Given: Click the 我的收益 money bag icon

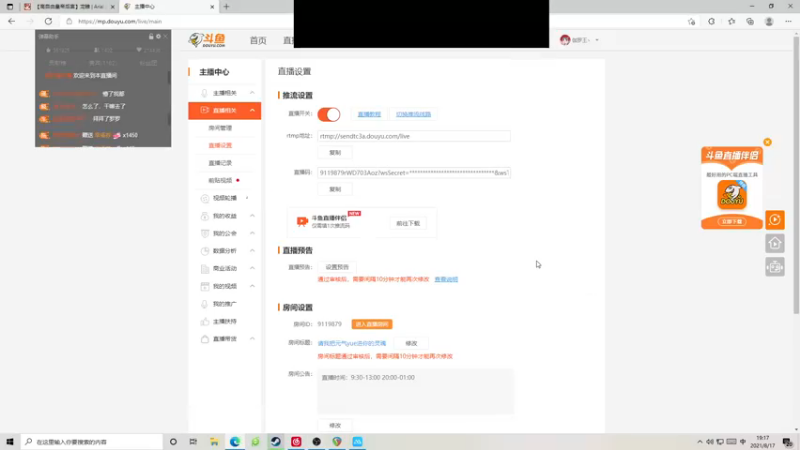Looking at the screenshot, I should 205,216.
